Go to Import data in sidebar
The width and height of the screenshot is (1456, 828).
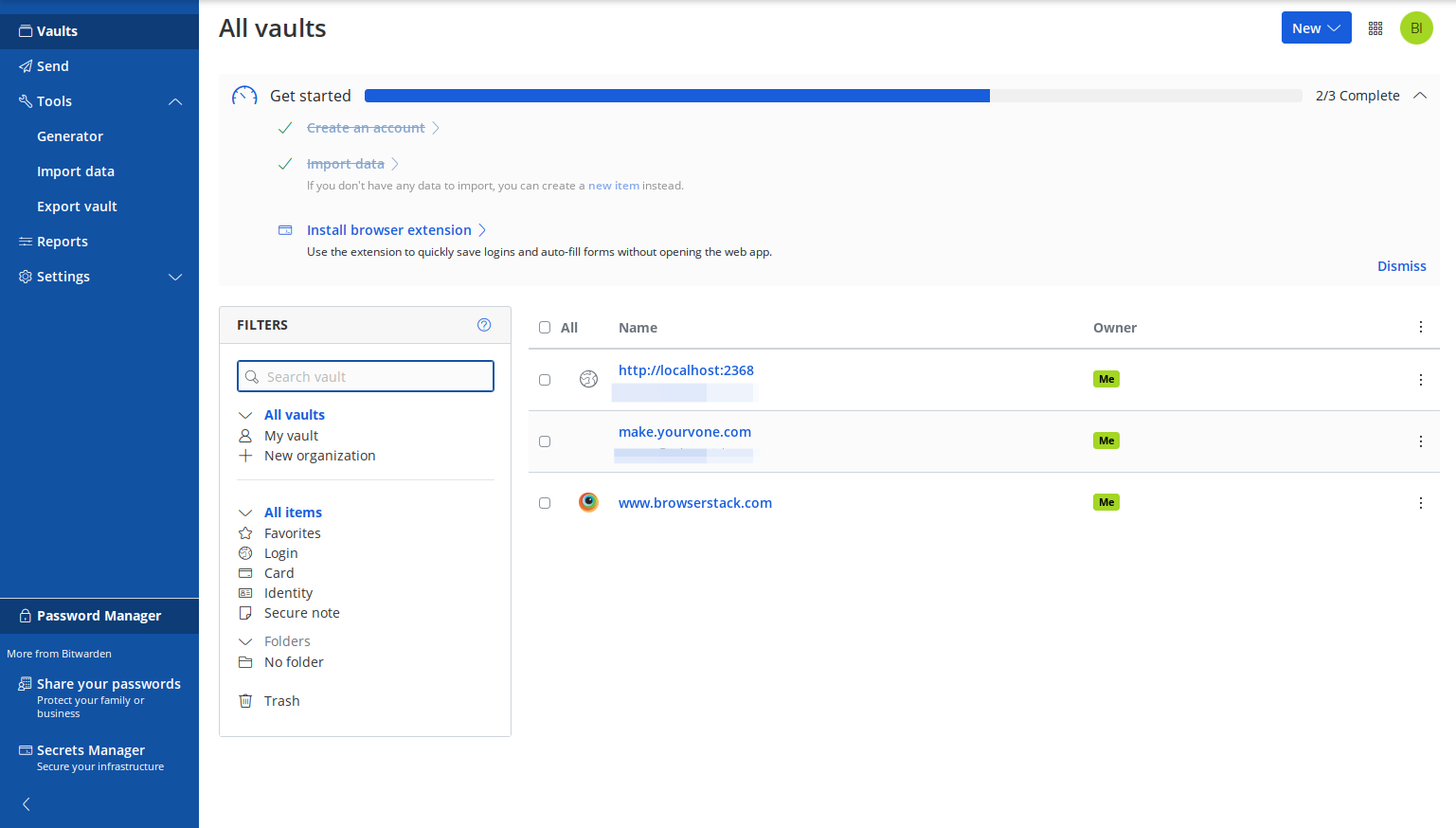tap(76, 171)
